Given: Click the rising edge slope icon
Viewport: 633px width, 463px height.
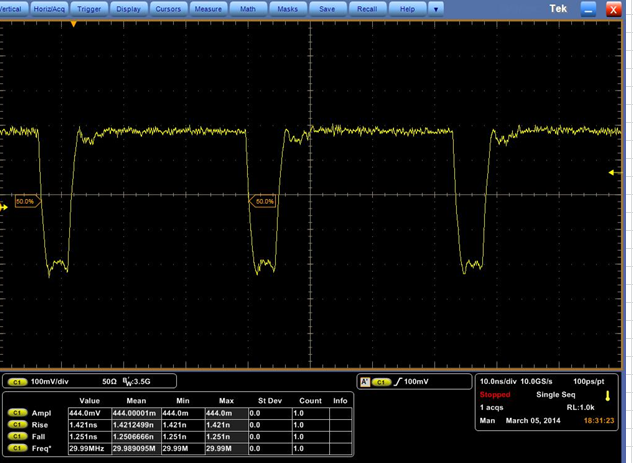Looking at the screenshot, I should pos(401,381).
